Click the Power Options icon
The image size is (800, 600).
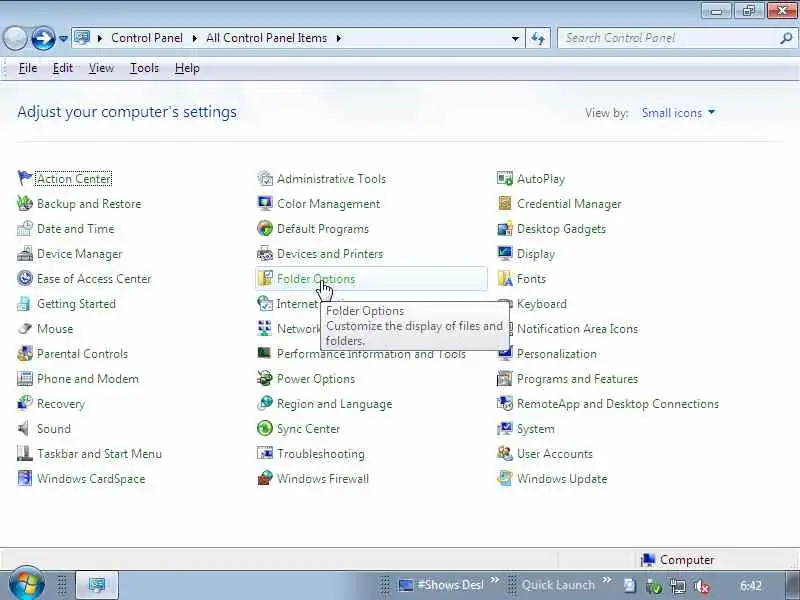(x=265, y=378)
